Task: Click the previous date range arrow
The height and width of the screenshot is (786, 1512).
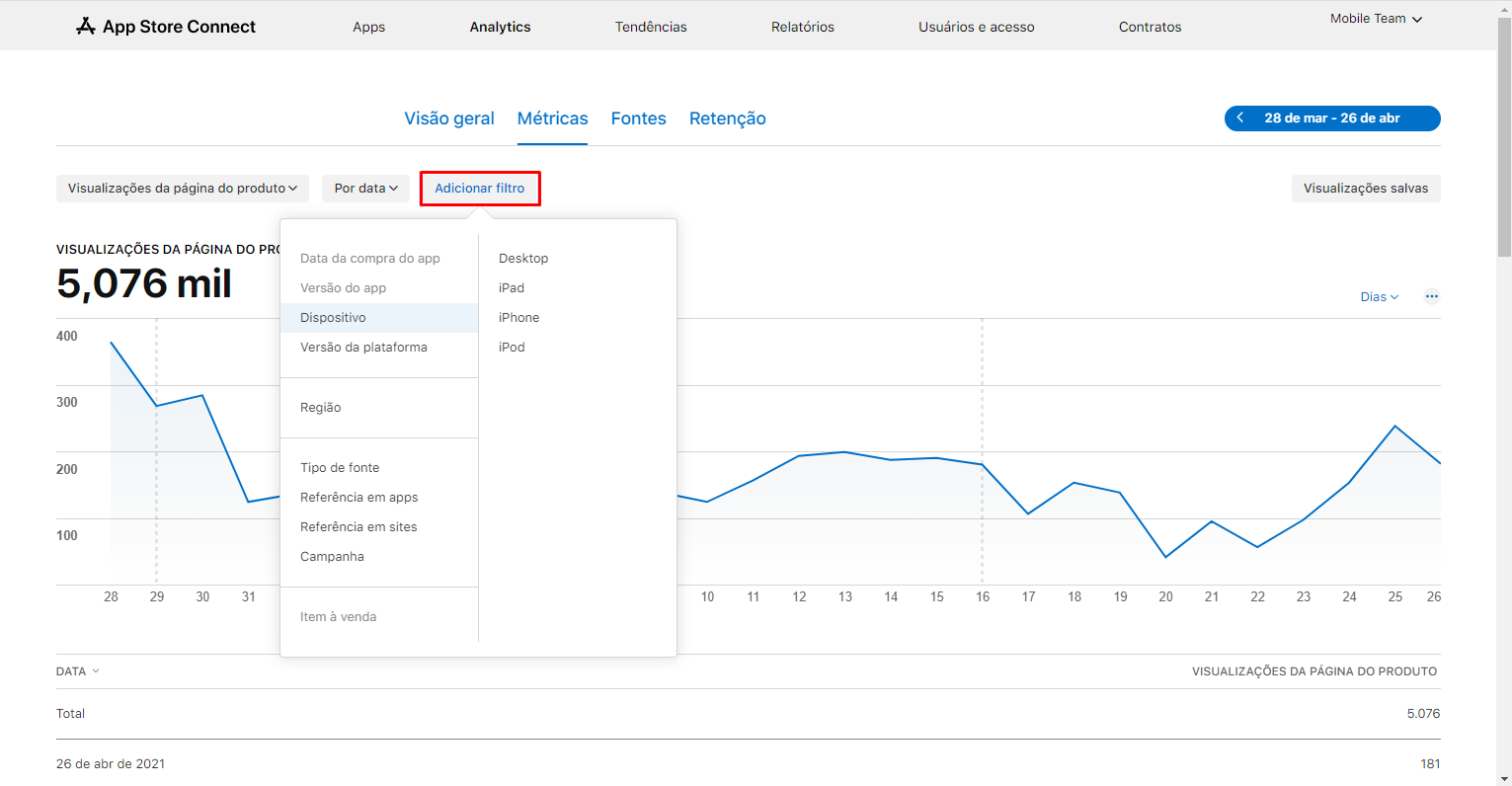Action: (x=1240, y=118)
